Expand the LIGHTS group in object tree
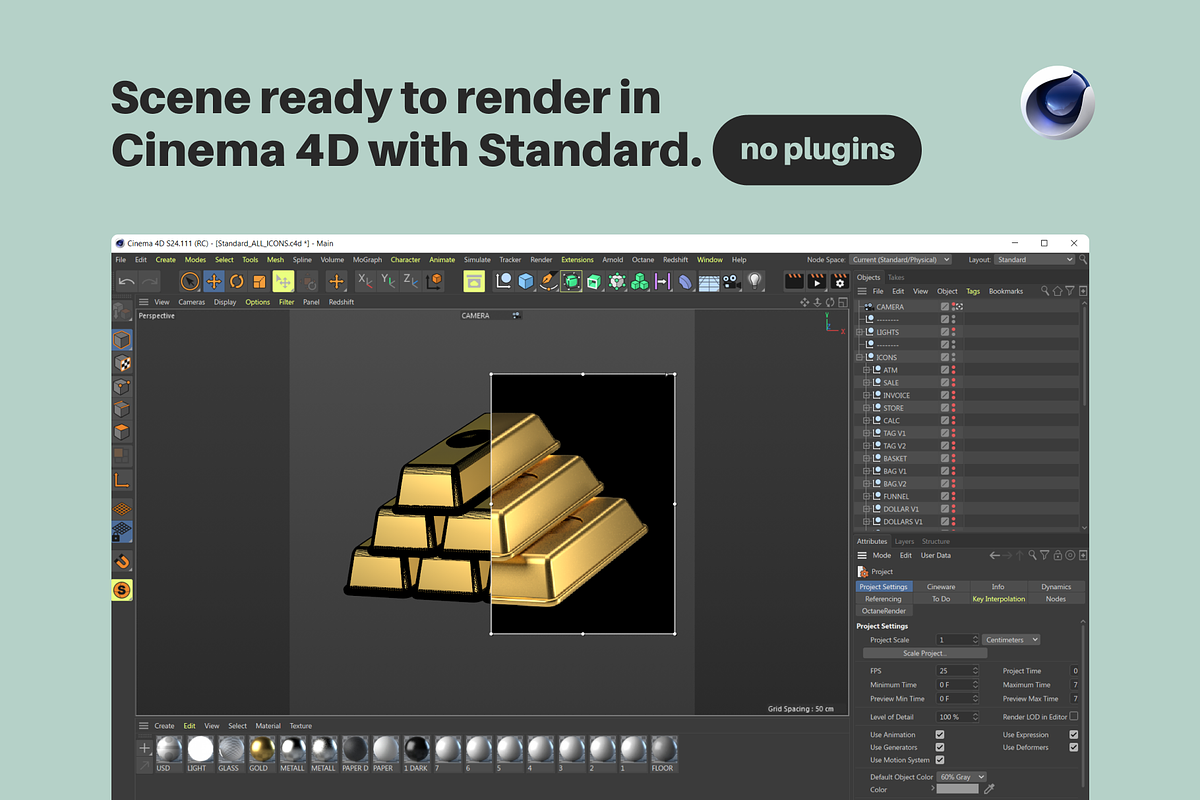The width and height of the screenshot is (1200, 800). tap(859, 332)
